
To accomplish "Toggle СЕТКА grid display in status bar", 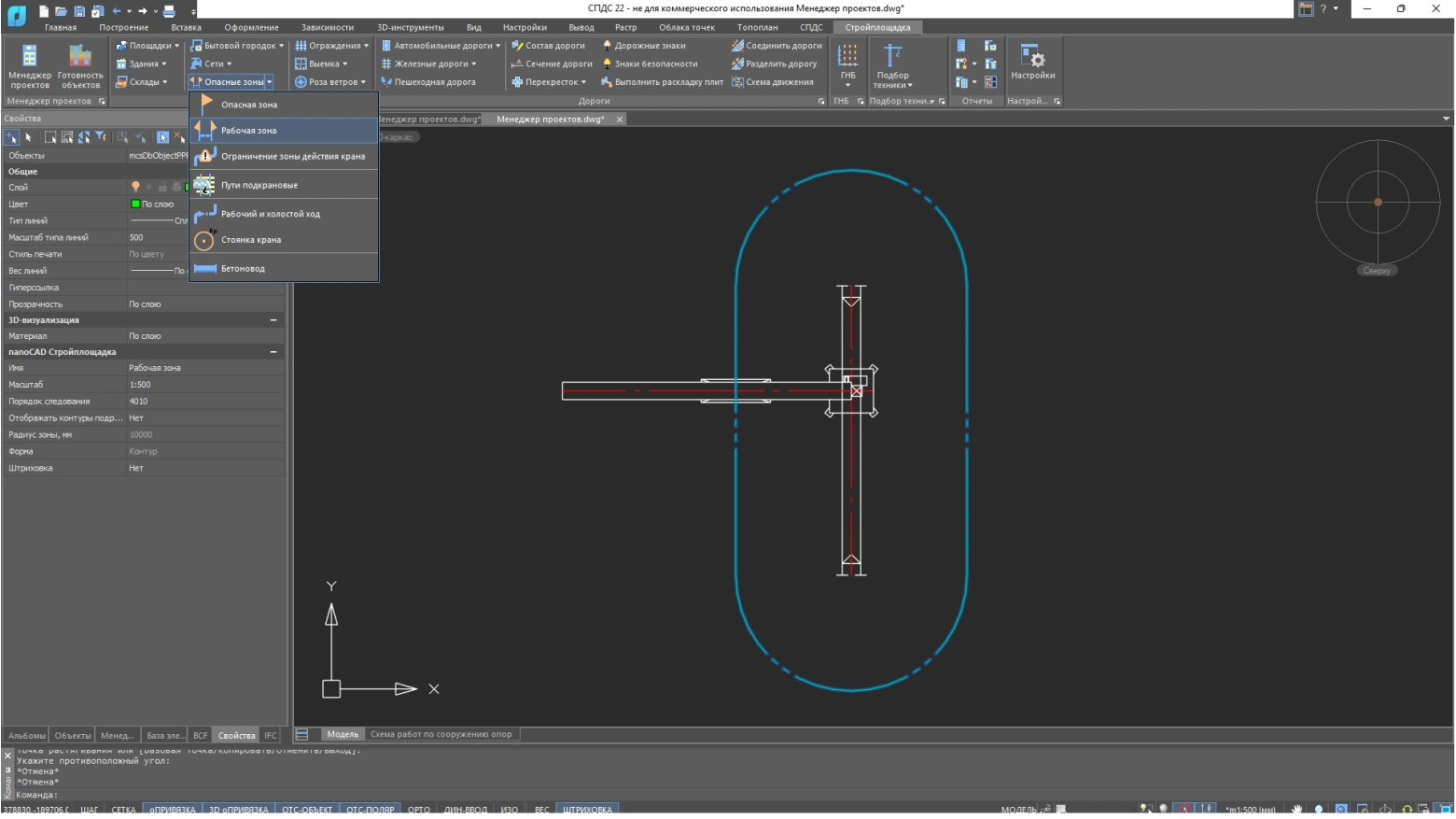I will click(123, 810).
